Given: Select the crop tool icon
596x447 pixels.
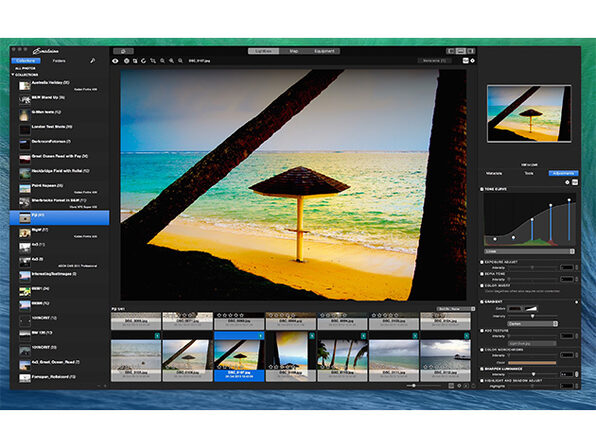Looking at the screenshot, I should point(153,61).
